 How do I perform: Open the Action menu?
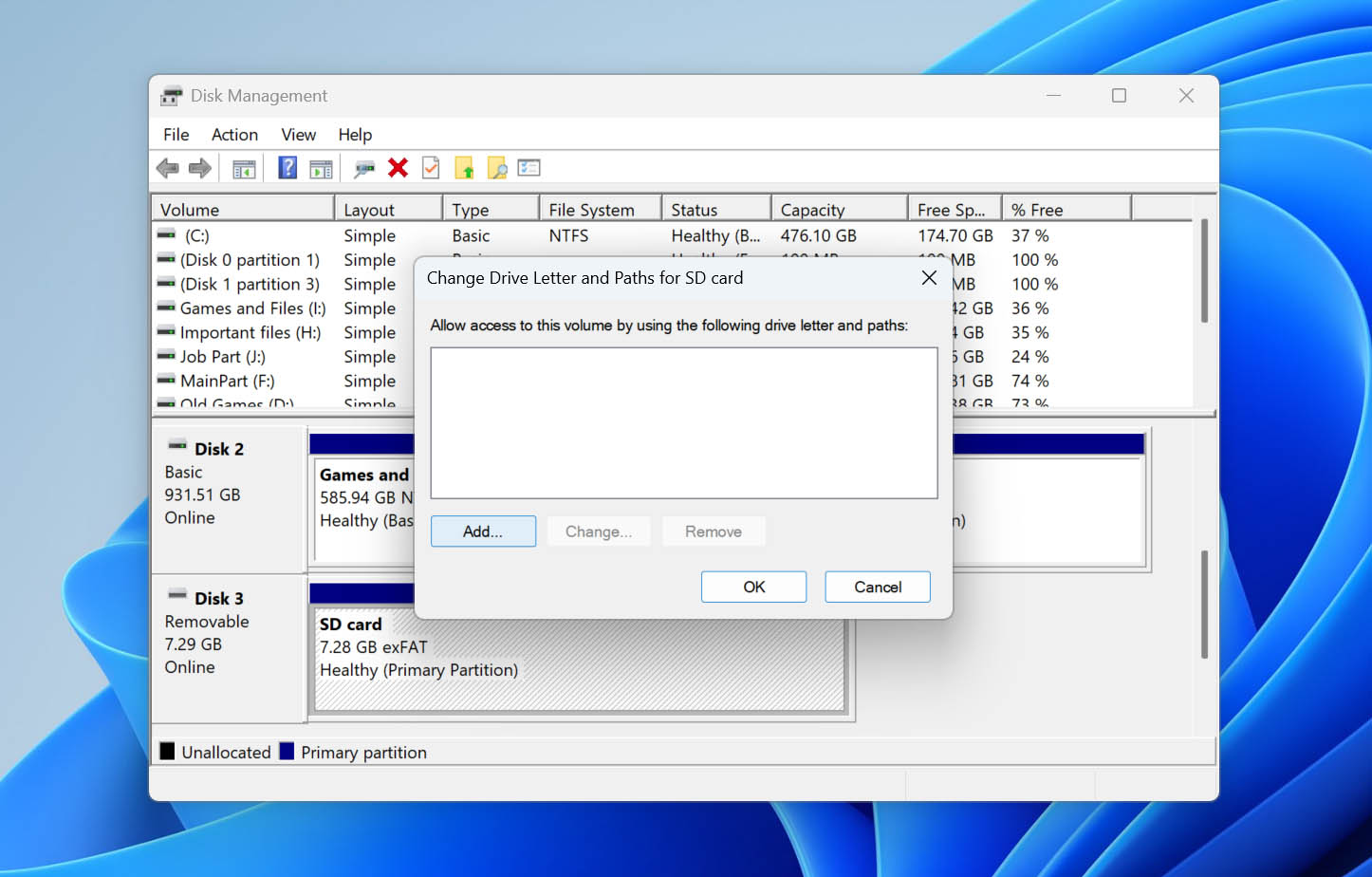234,135
